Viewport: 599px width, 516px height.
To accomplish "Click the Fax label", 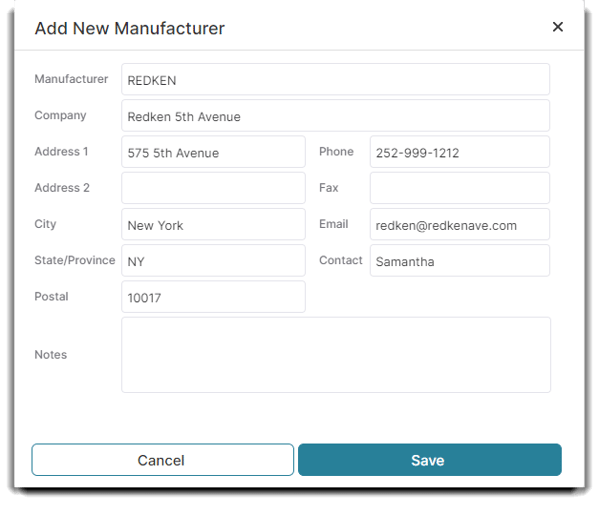I will pos(329,188).
